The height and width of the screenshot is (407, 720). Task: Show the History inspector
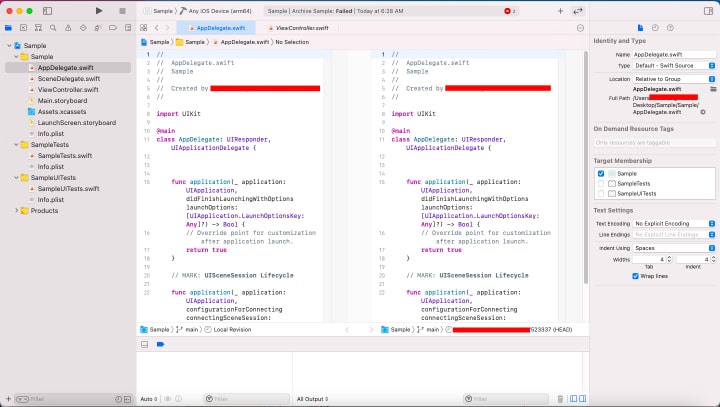click(x=655, y=28)
